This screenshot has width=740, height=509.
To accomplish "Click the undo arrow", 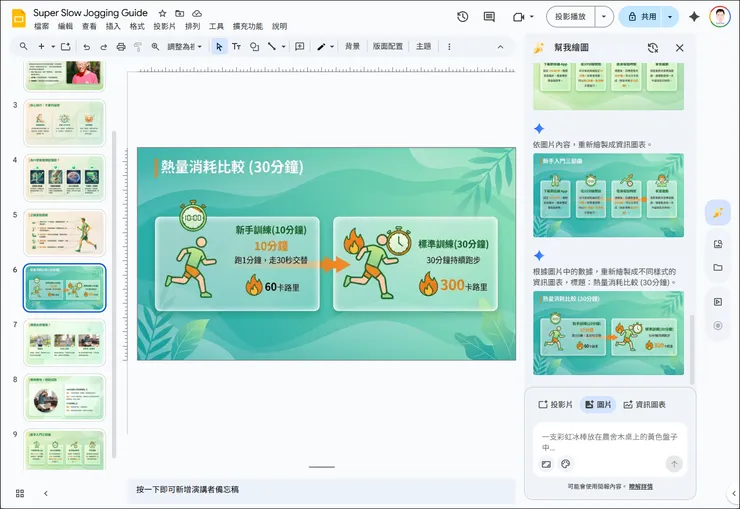I will [86, 46].
